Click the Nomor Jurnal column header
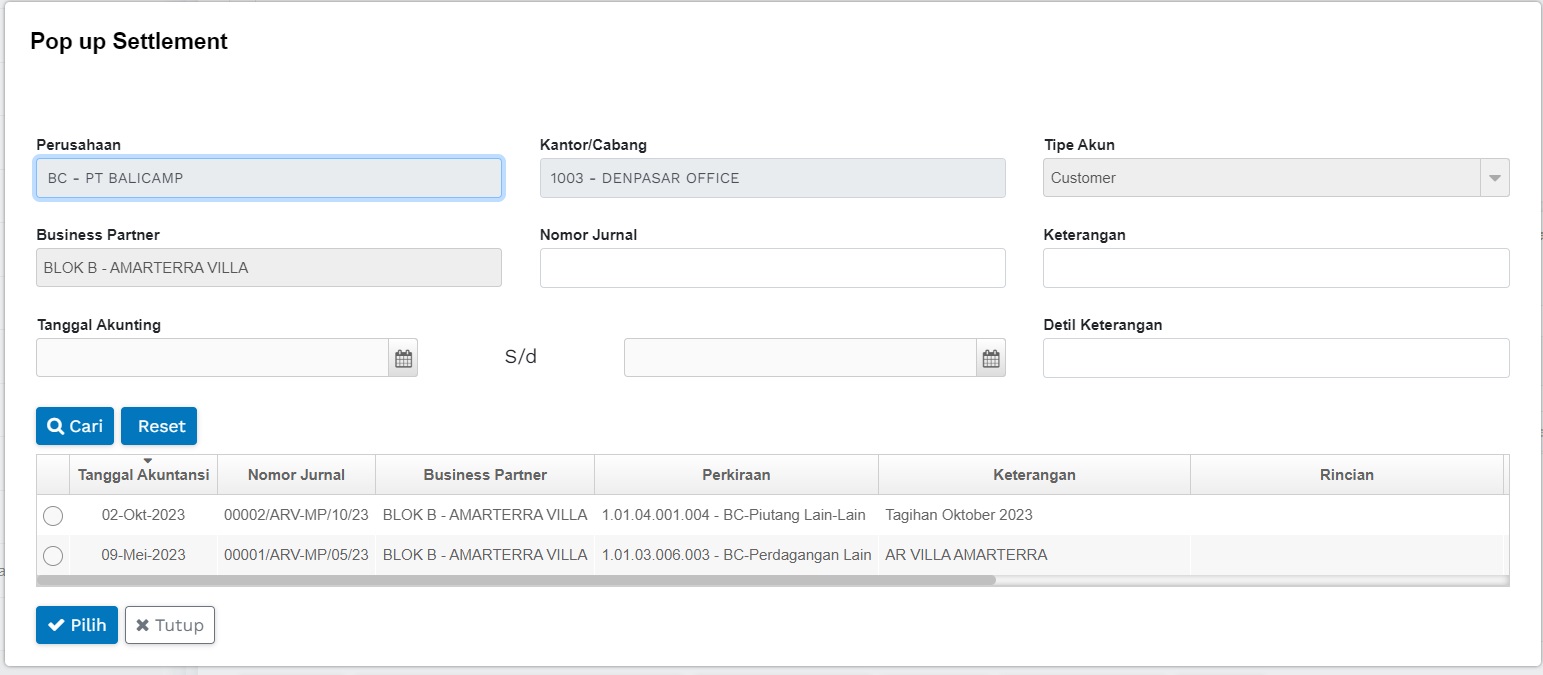This screenshot has width=1543, height=675. pyautogui.click(x=296, y=475)
